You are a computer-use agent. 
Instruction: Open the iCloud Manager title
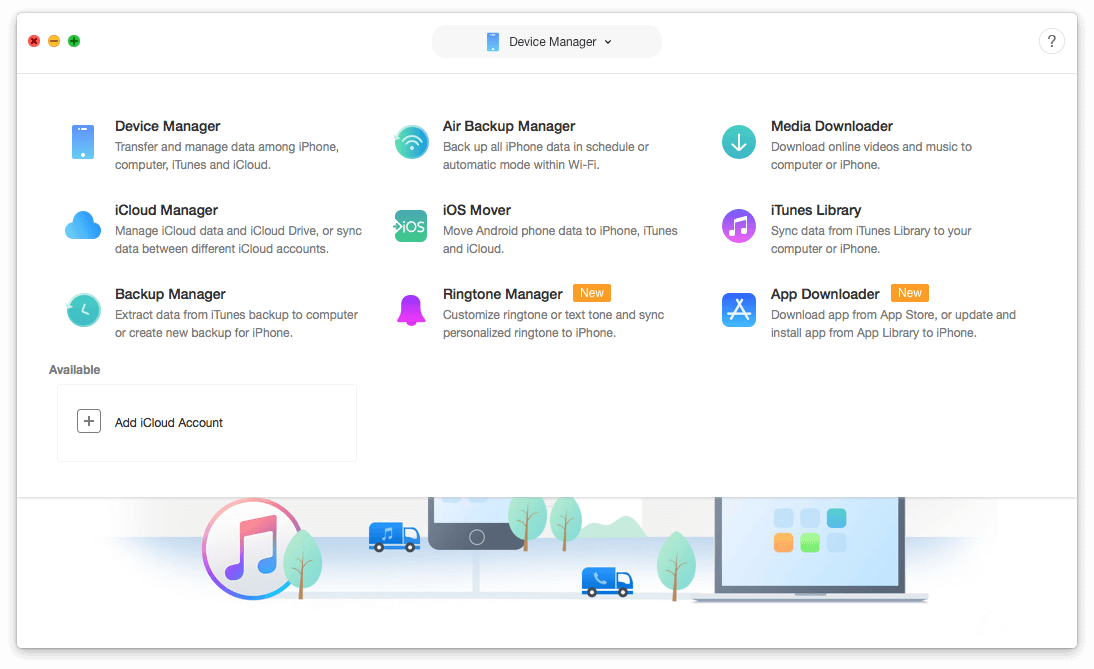click(x=166, y=210)
